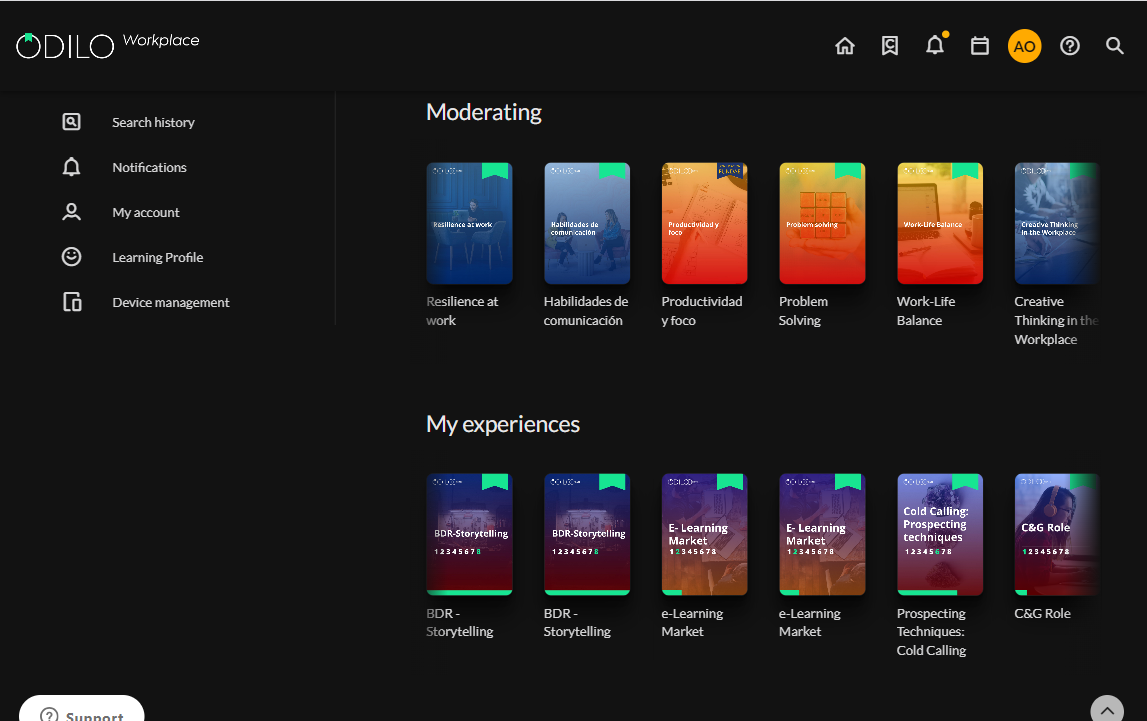Image resolution: width=1147 pixels, height=721 pixels.
Task: Open the Problem Solving course thumbnail
Action: pos(822,224)
